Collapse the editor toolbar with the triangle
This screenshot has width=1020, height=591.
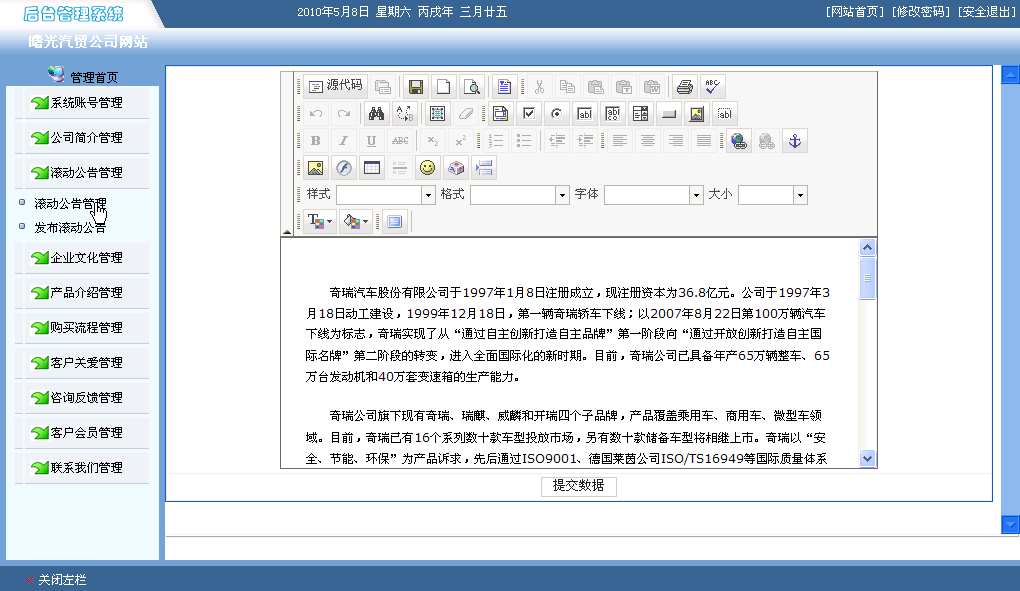click(x=287, y=231)
